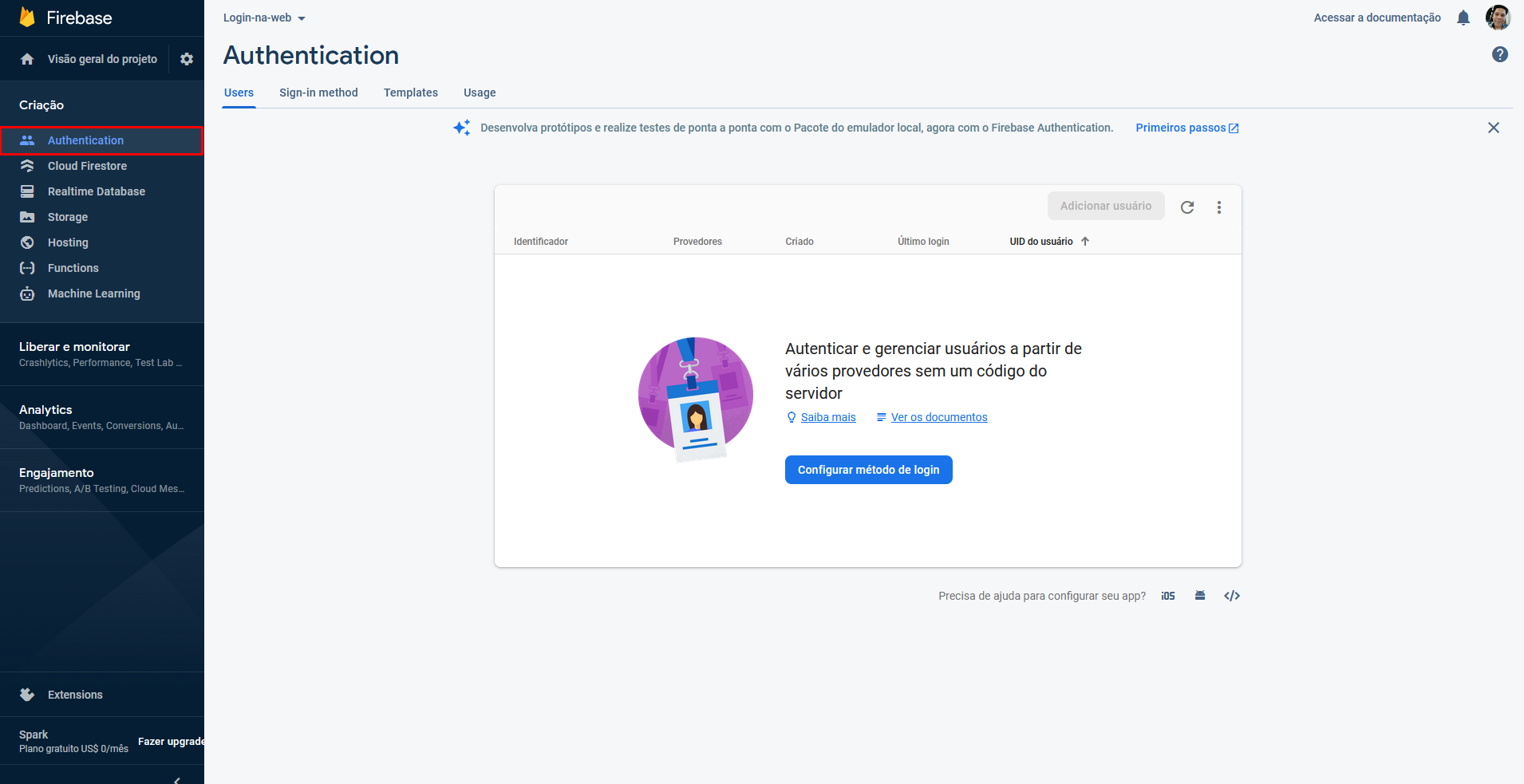Screen dimensions: 1524x784
Task: Refresh the users list
Action: [1187, 207]
